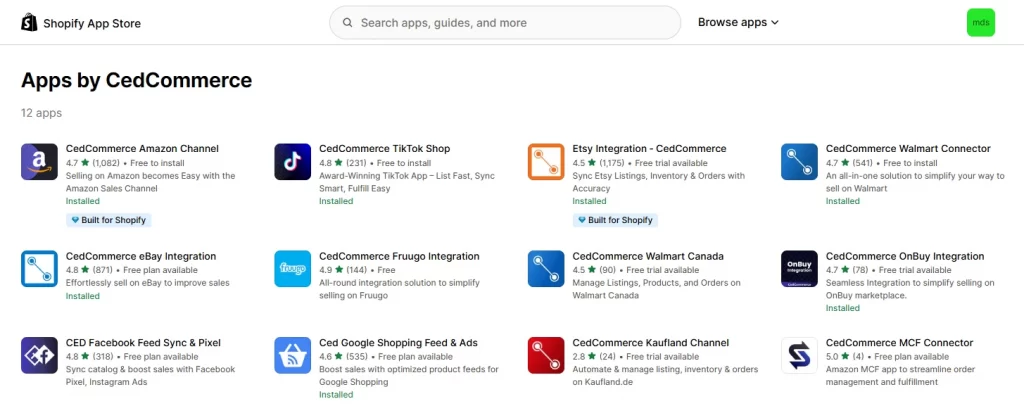The width and height of the screenshot is (1024, 406).
Task: Open CedCommerce Fruugo Integration title link
Action: (399, 256)
